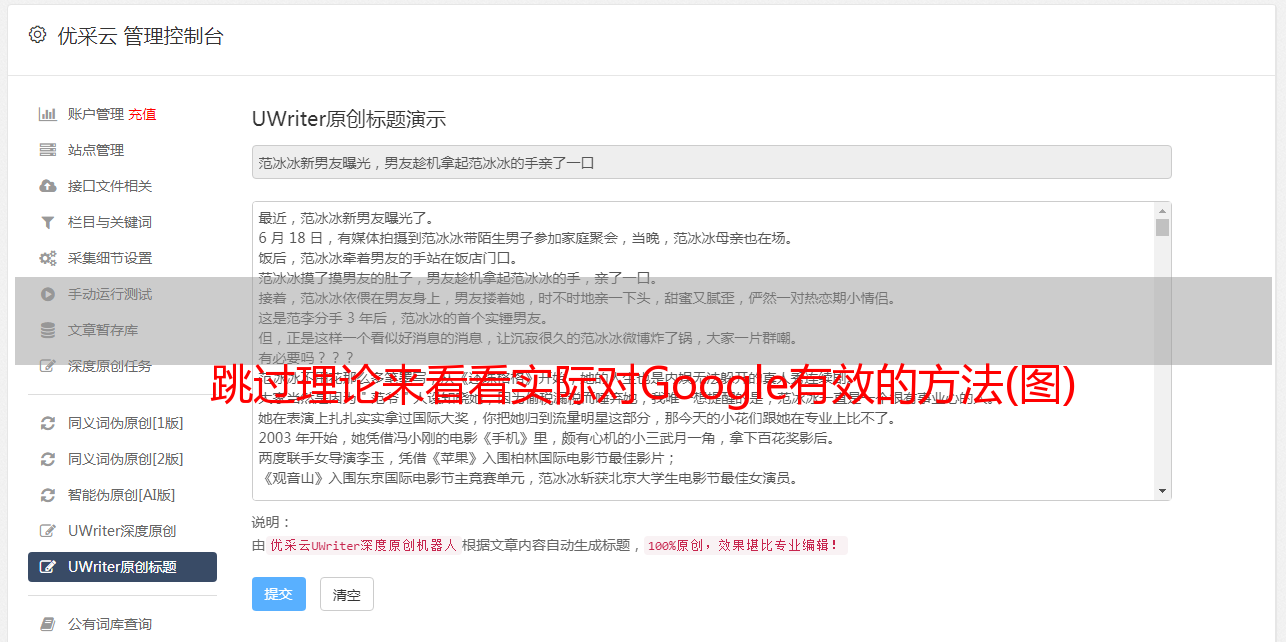Click the cloud upload icon for 接口文件相关
The height and width of the screenshot is (642, 1286).
tap(47, 186)
